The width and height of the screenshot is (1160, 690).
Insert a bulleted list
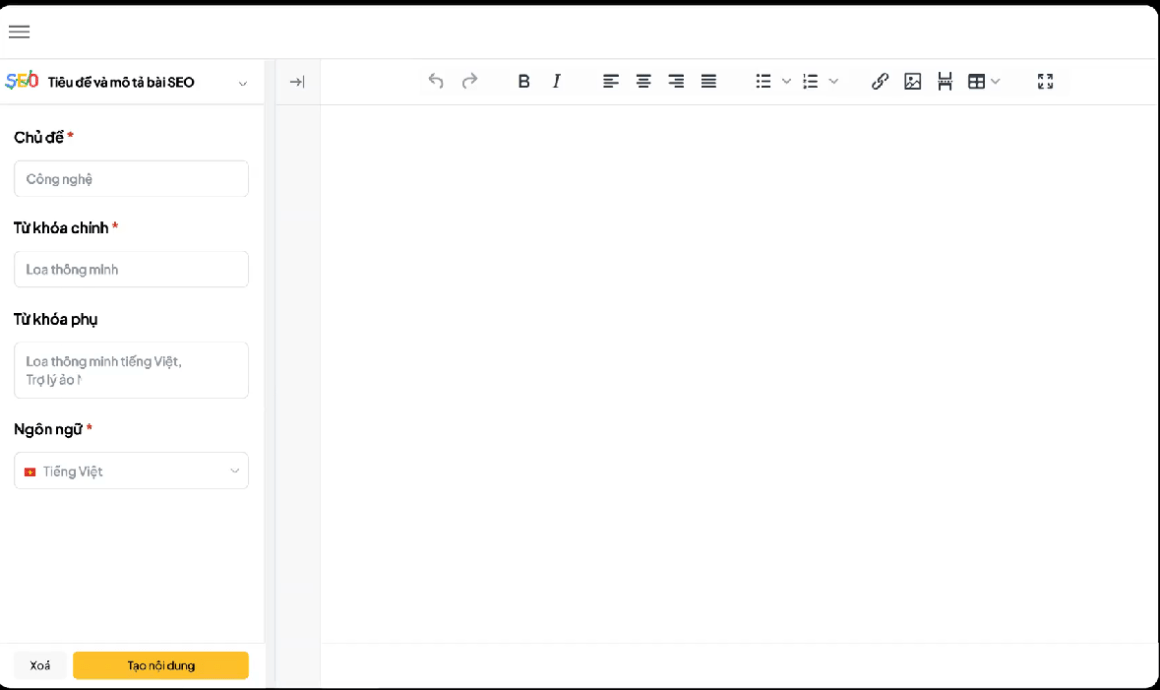763,81
